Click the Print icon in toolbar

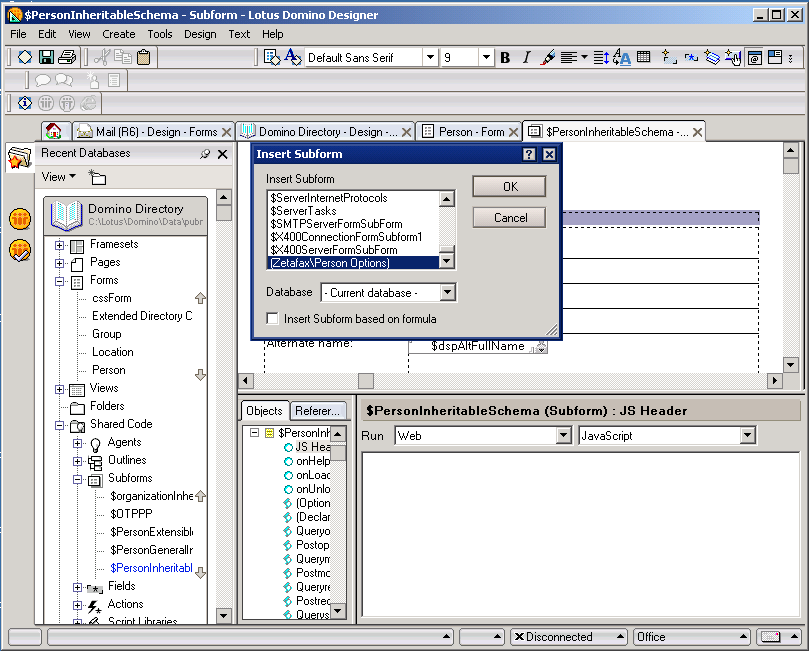pyautogui.click(x=67, y=58)
